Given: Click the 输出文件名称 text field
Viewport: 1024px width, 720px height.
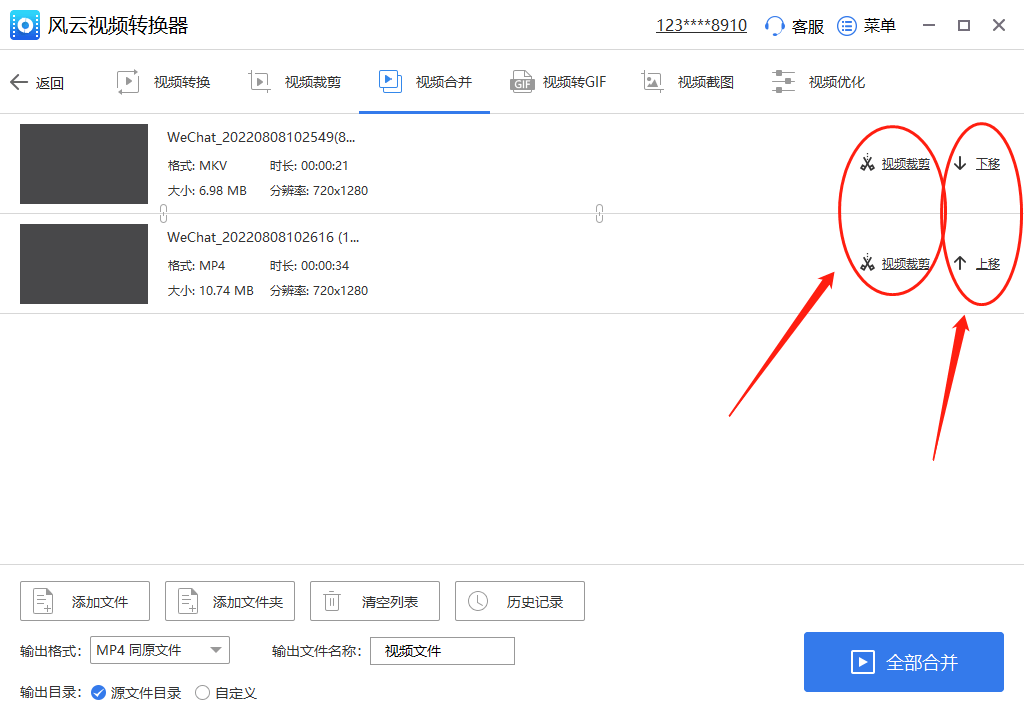Looking at the screenshot, I should coord(442,651).
